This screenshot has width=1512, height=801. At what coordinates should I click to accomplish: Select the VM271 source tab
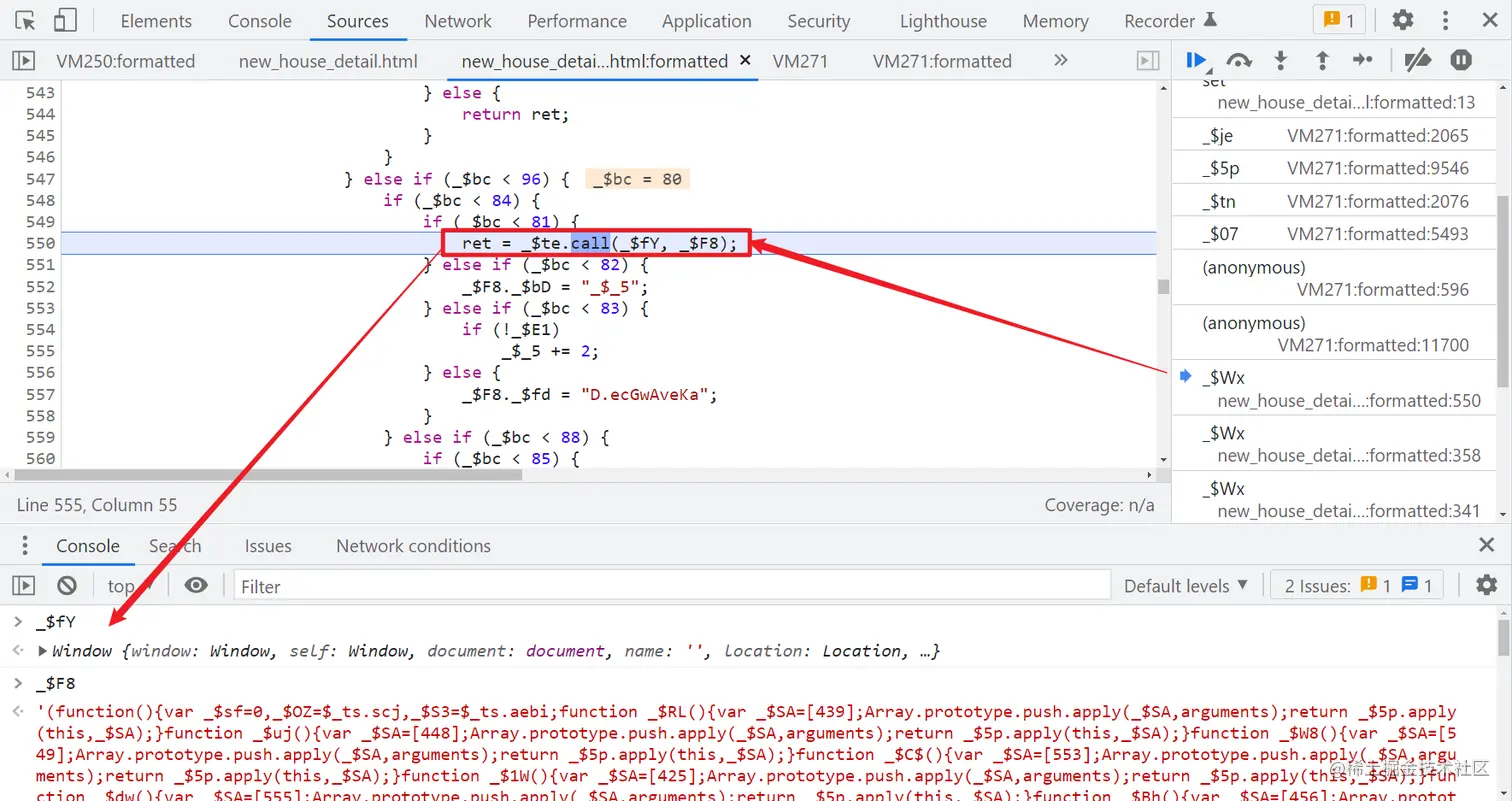800,61
